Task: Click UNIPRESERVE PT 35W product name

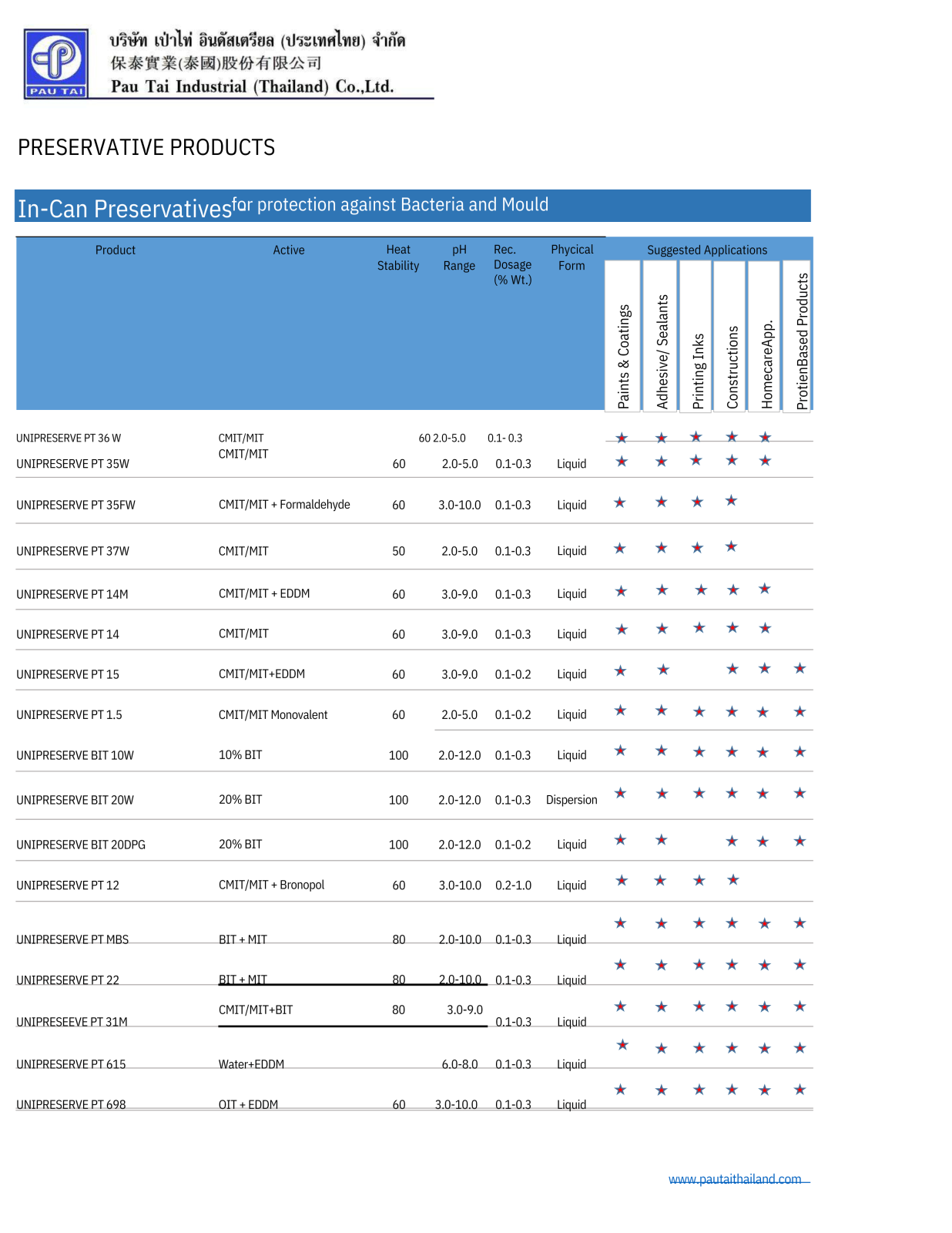Action: 72,463
